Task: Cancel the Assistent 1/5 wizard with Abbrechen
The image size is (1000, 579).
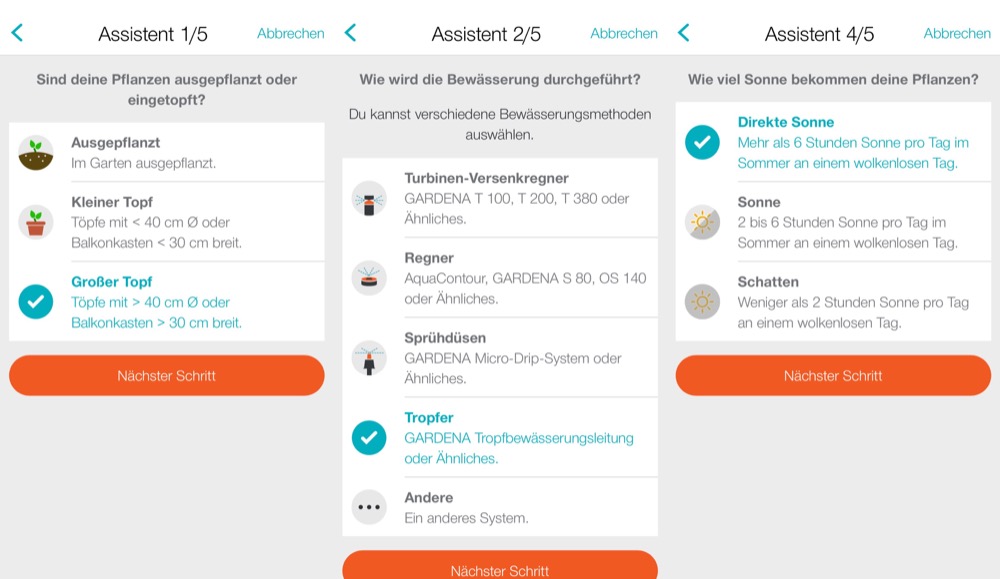Action: tap(291, 33)
